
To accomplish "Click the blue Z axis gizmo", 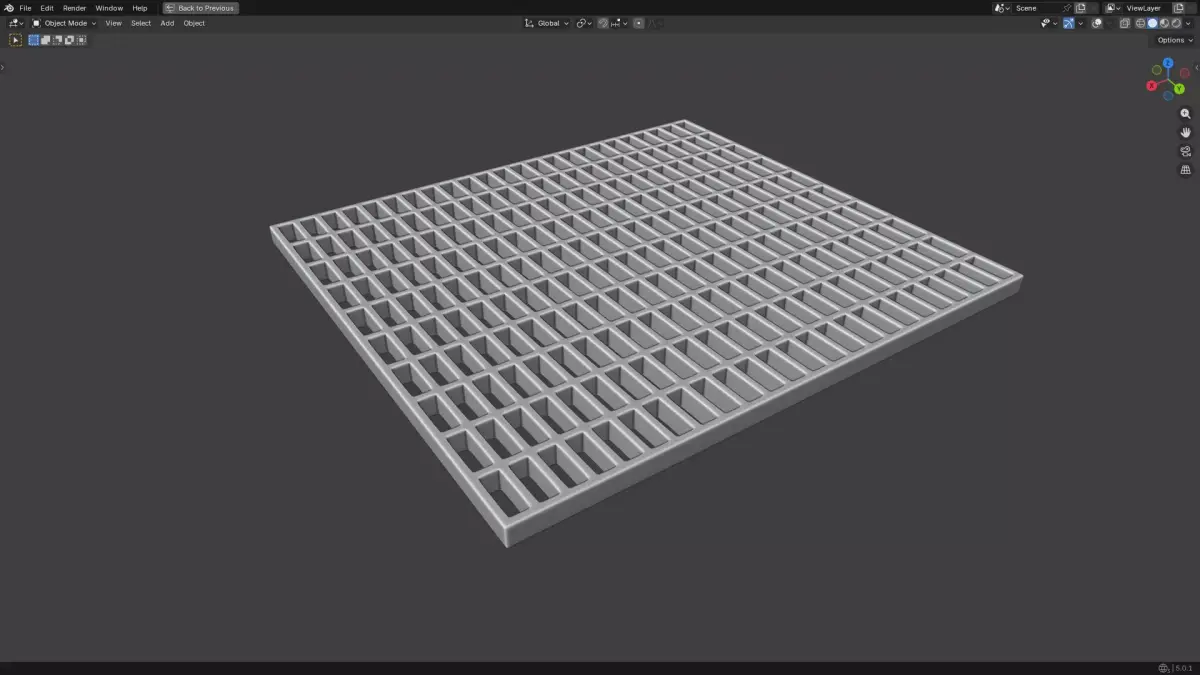I will (x=1168, y=63).
